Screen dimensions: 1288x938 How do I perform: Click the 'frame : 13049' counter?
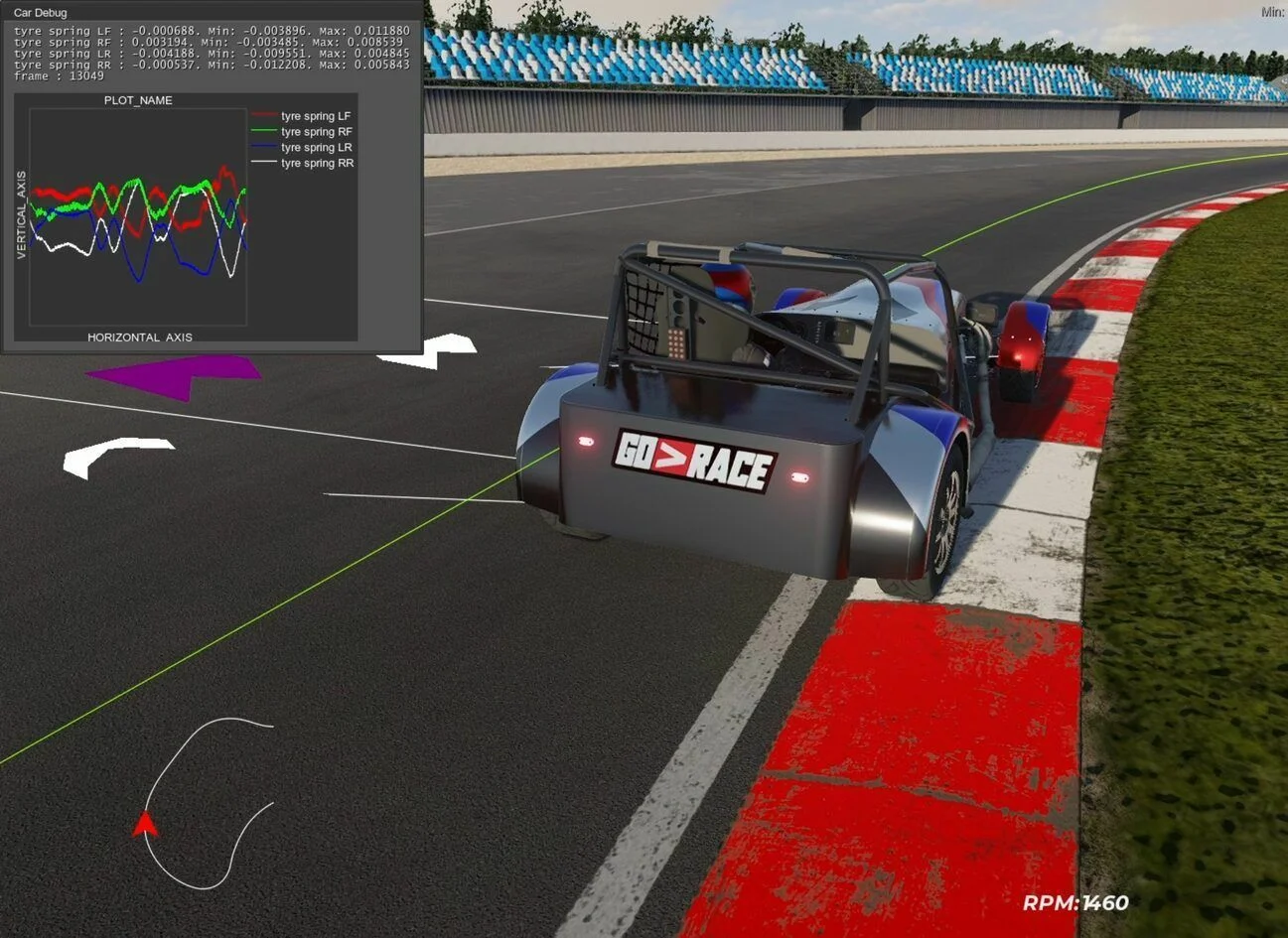[59, 75]
